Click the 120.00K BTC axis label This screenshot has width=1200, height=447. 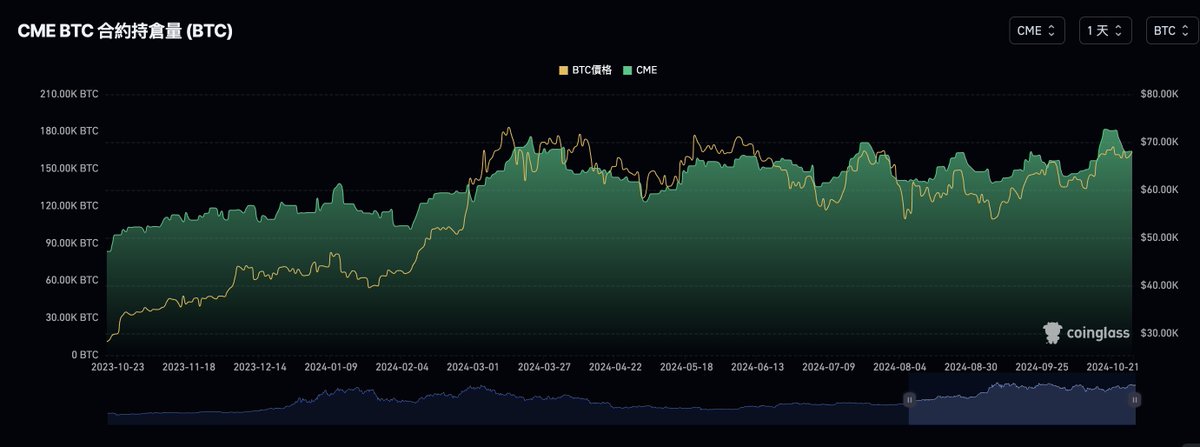[x=70, y=205]
